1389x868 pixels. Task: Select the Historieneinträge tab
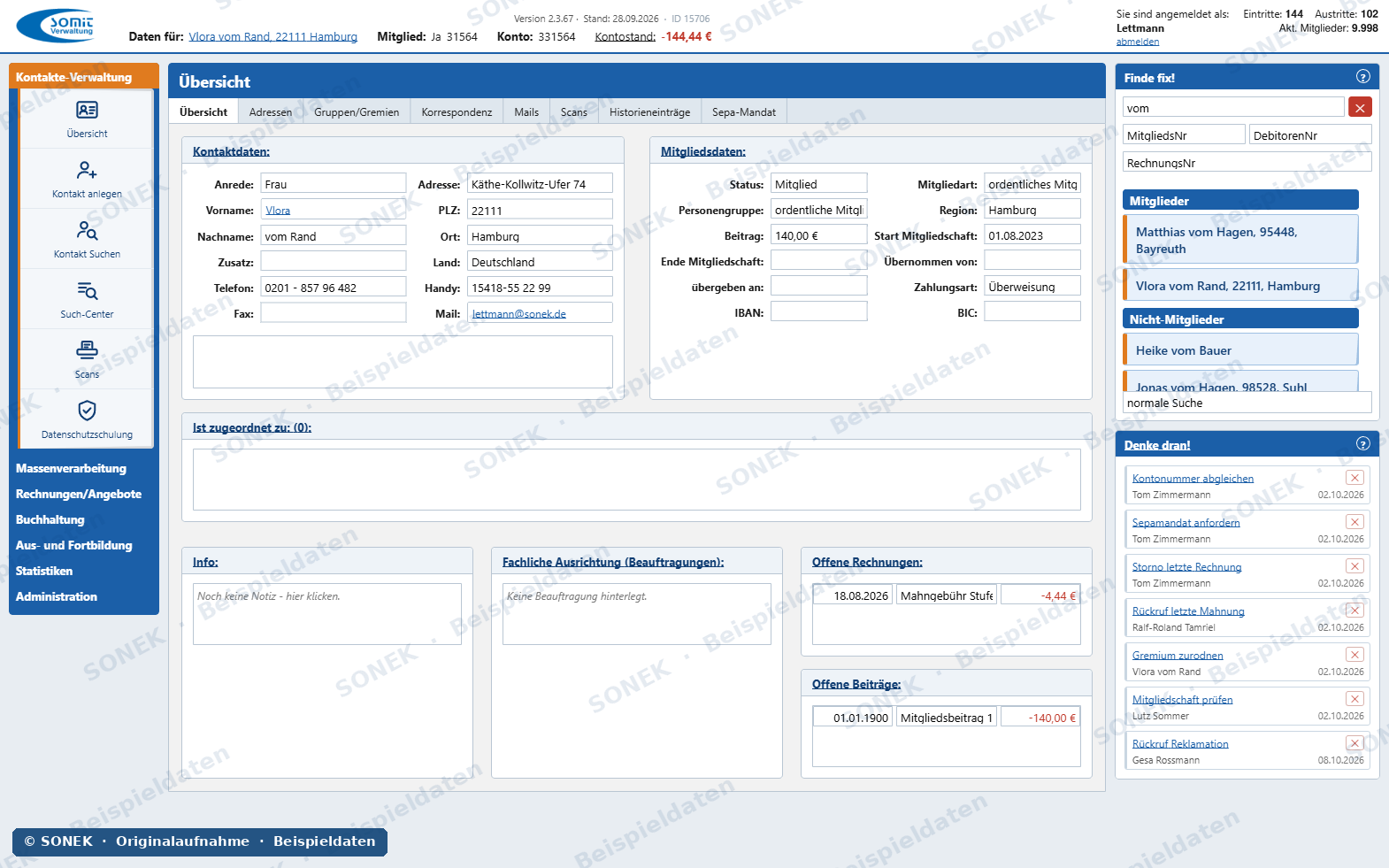pyautogui.click(x=649, y=112)
